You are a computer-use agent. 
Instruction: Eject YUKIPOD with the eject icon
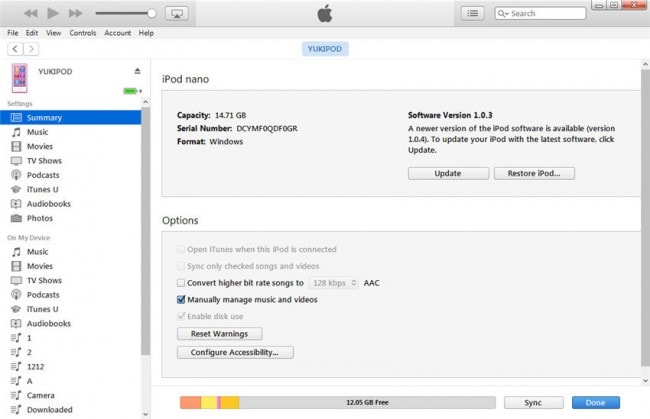coord(137,71)
